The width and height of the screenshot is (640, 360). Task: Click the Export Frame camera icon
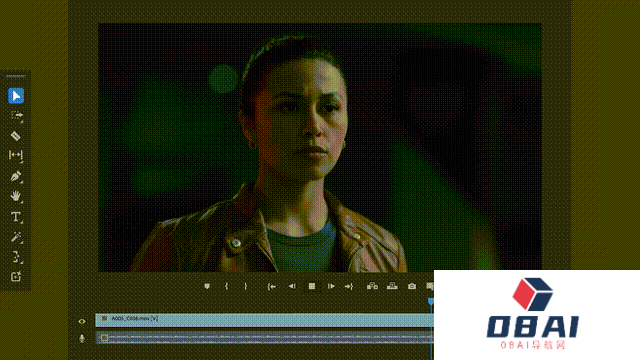[x=412, y=287]
